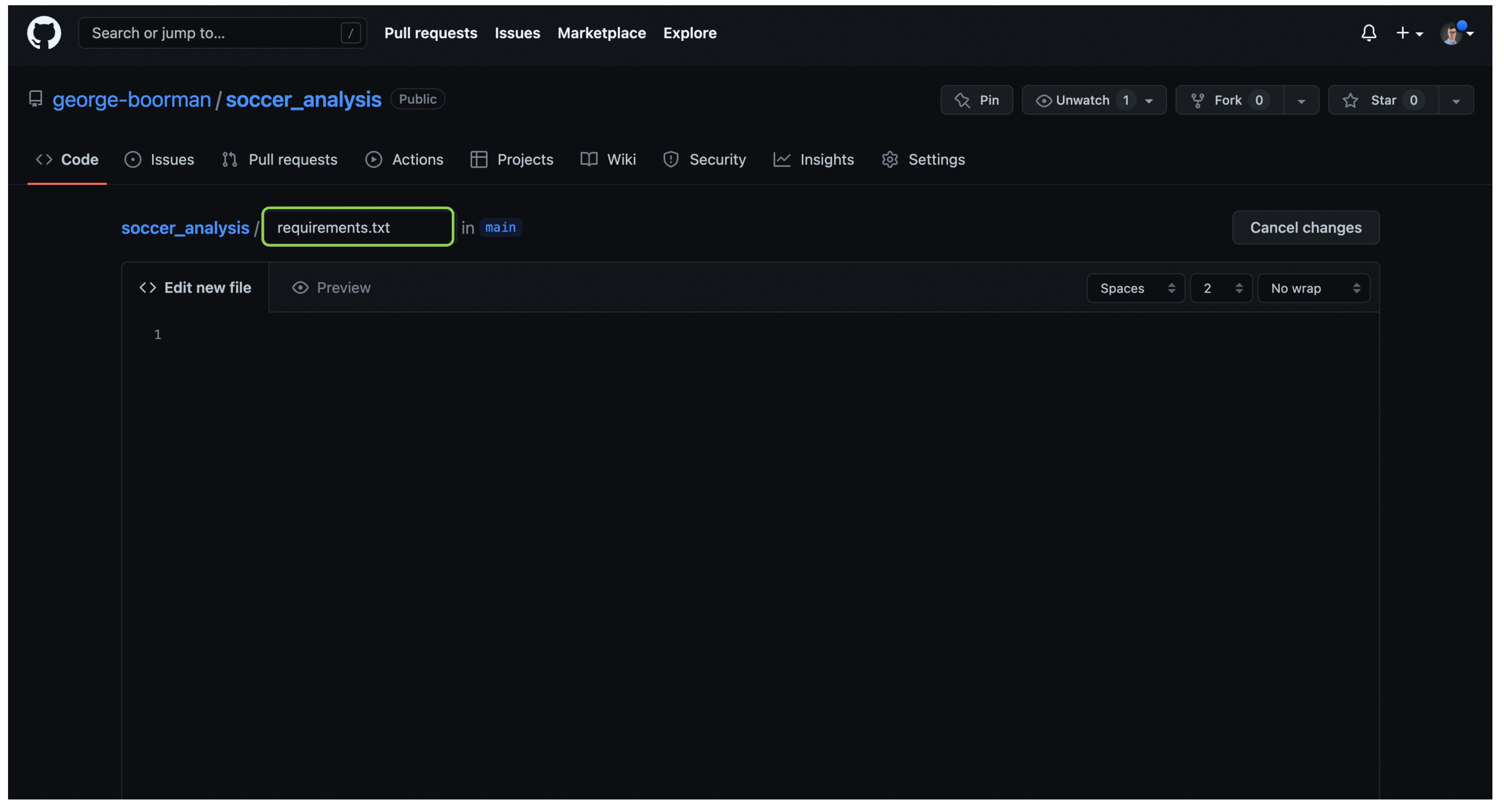Click the Fork count 0 badge
Viewport: 1504px width, 812px height.
1259,100
